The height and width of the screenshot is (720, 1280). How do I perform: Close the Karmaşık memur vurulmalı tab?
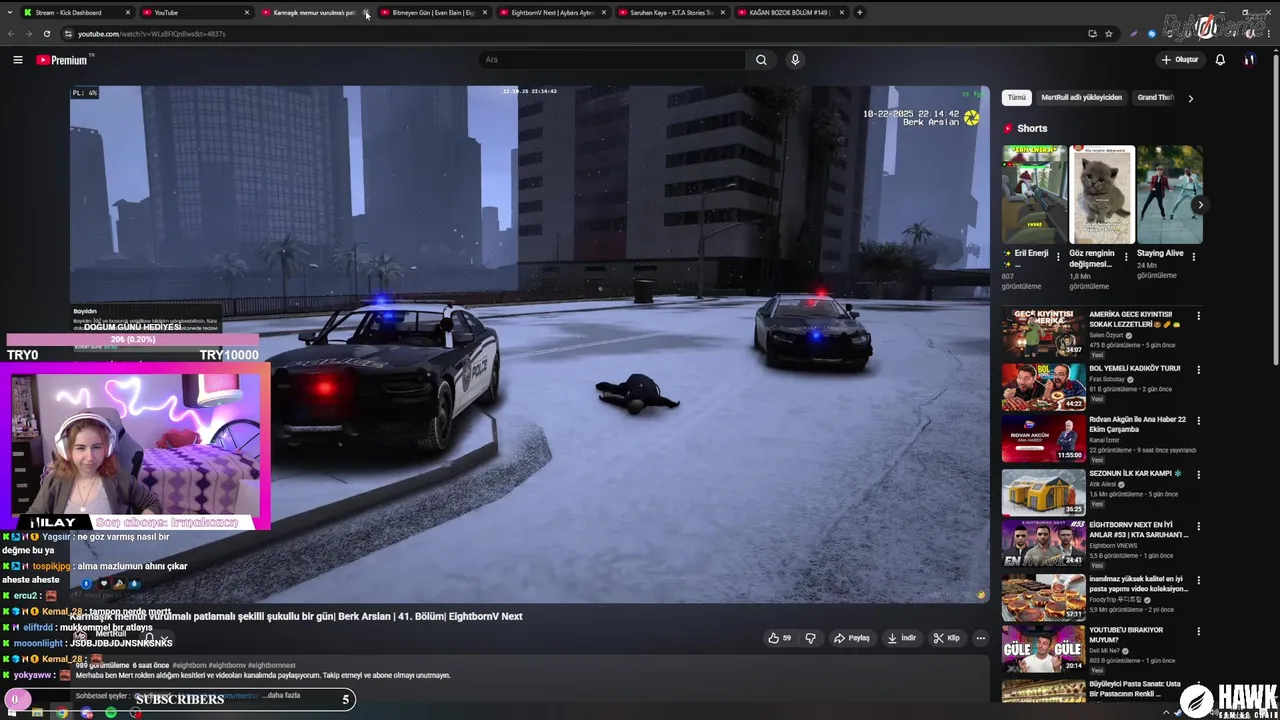[366, 13]
